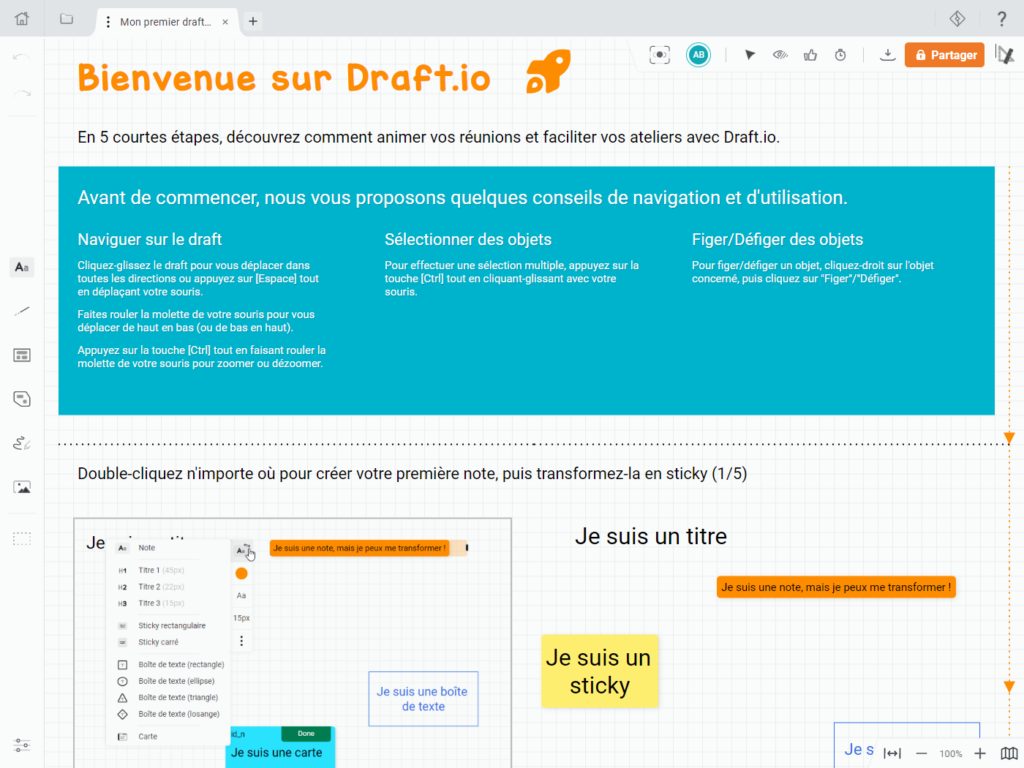
Task: Click the diamond icon in the top bar
Action: [x=957, y=19]
